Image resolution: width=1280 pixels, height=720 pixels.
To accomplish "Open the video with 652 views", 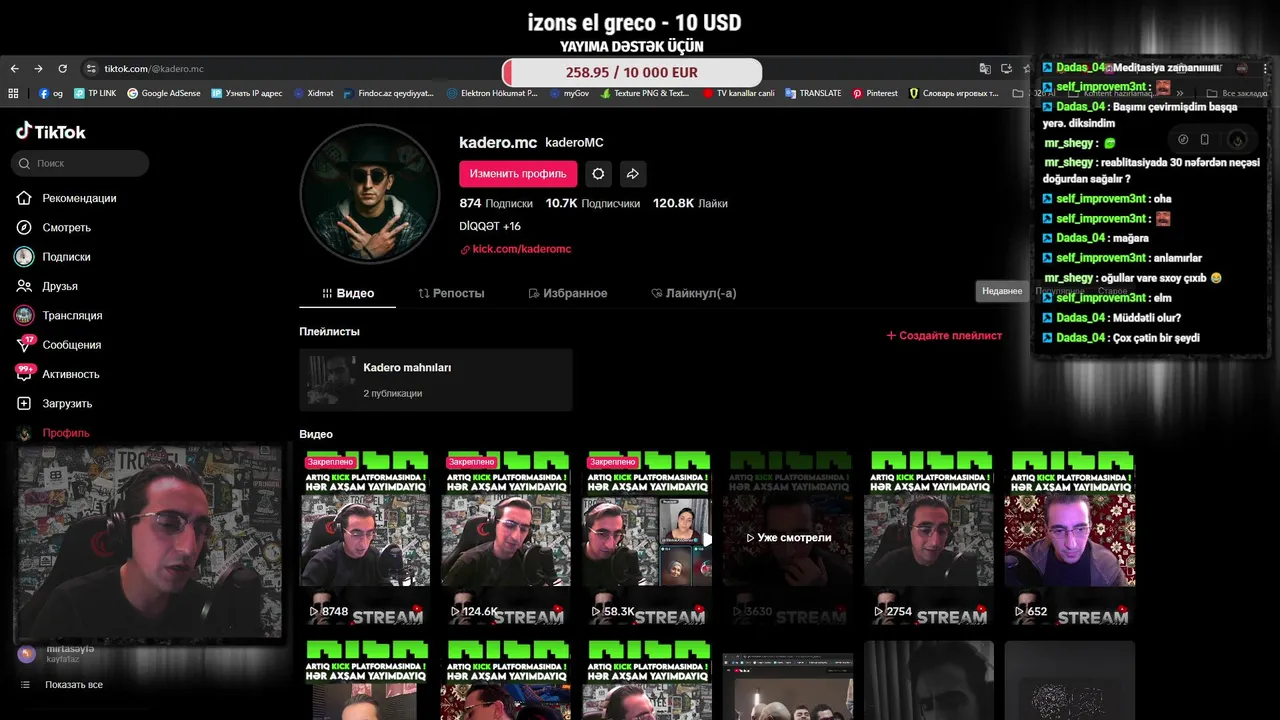I will pyautogui.click(x=1070, y=537).
